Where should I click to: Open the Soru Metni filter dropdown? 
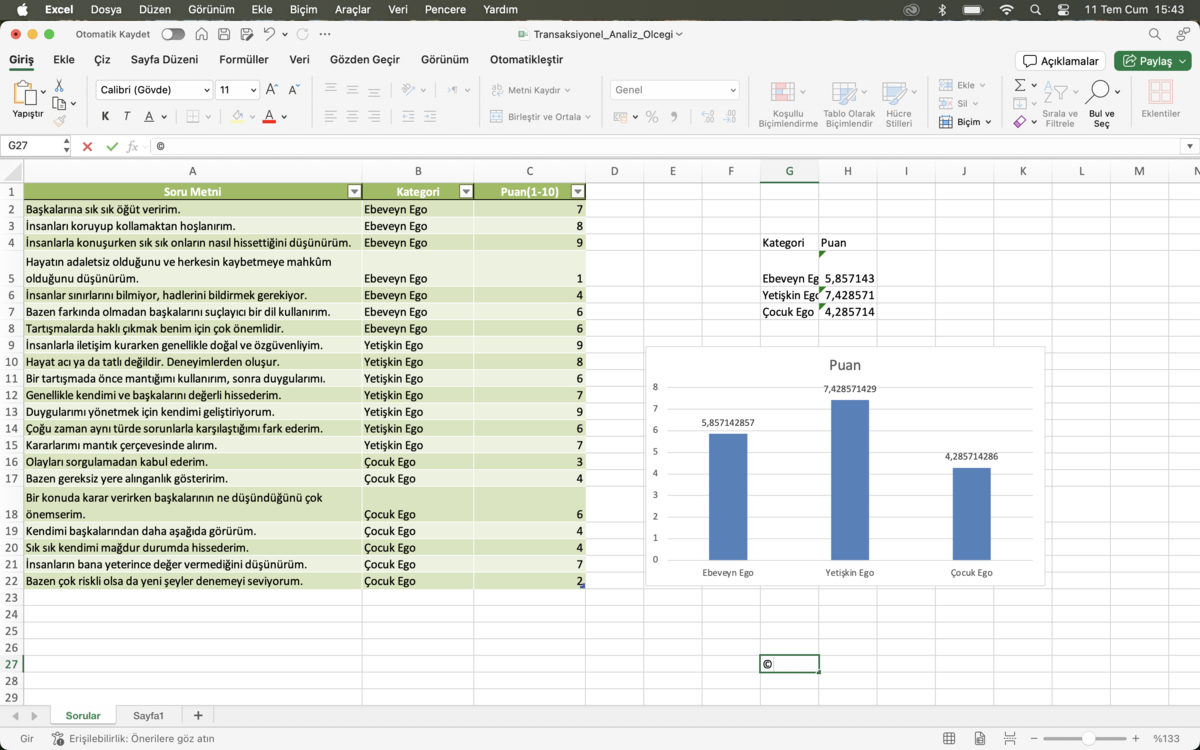[354, 191]
